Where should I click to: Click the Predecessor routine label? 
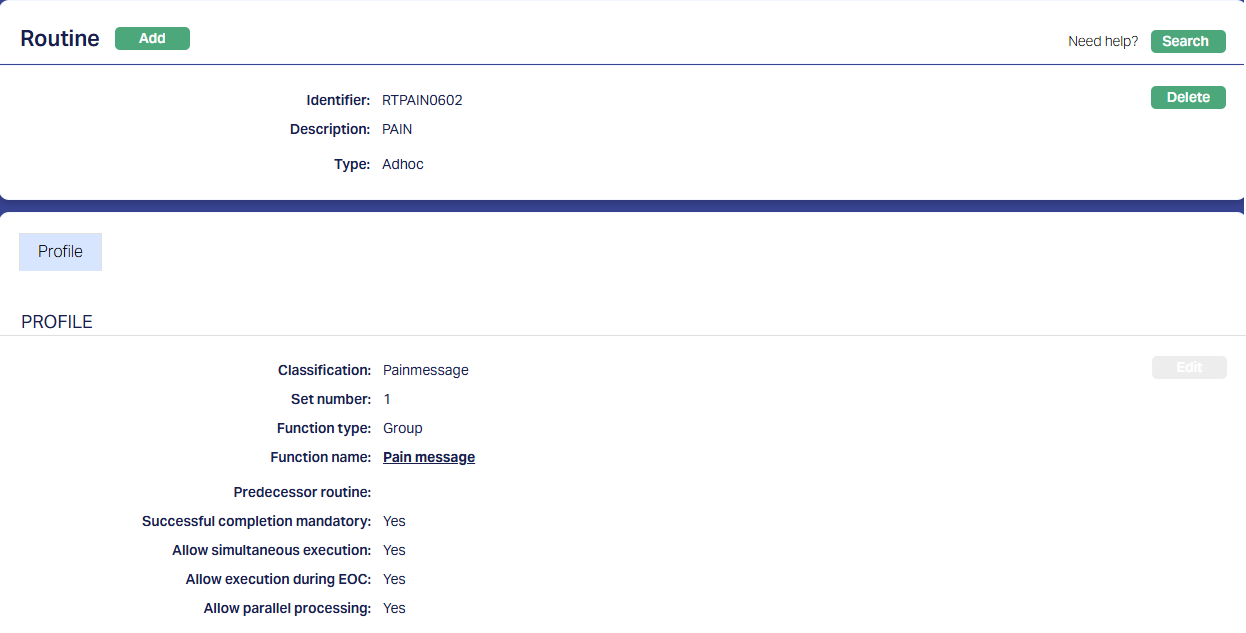[x=302, y=492]
